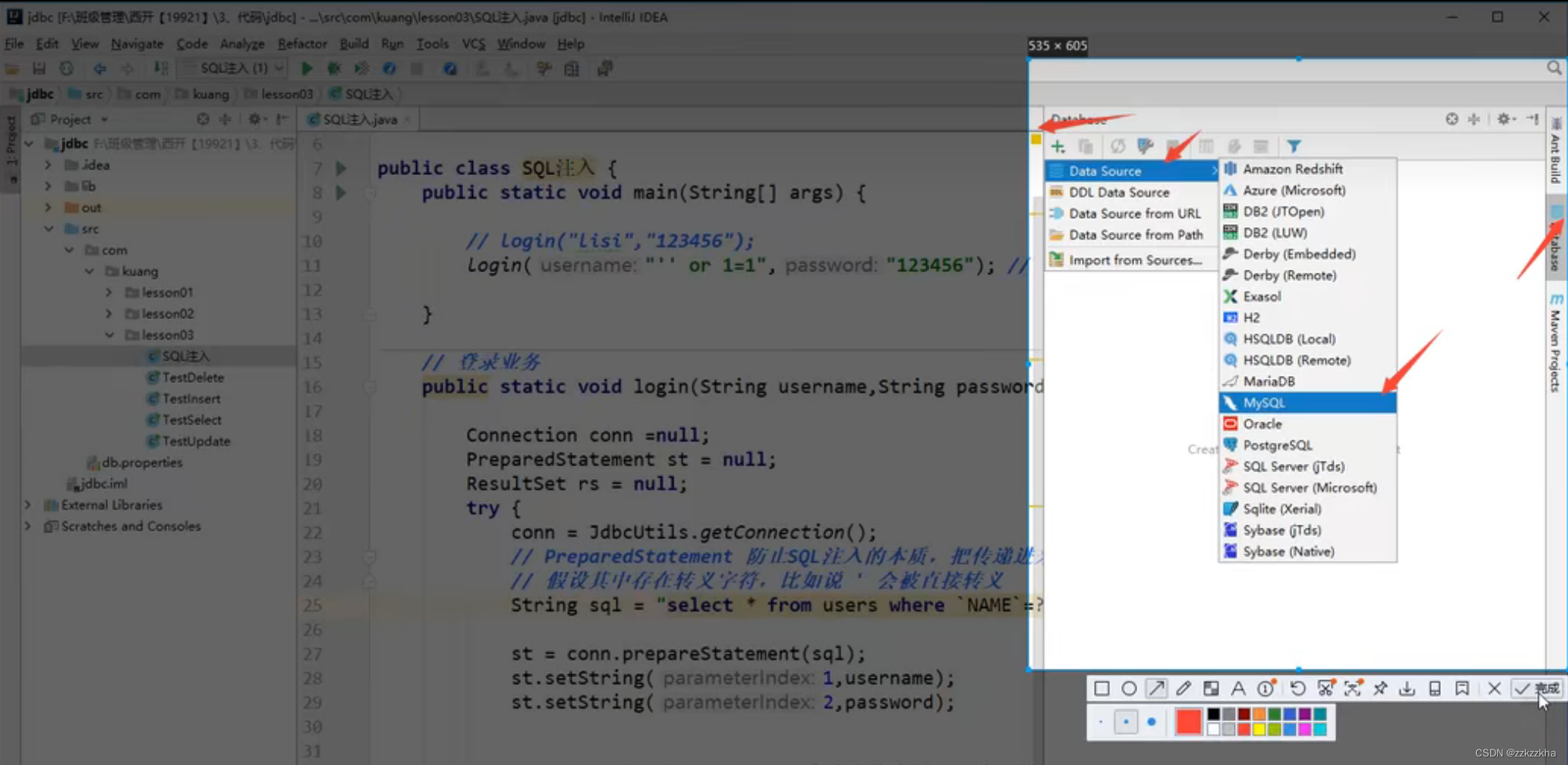Click the green plus add icon in Database panel

coord(1058,146)
